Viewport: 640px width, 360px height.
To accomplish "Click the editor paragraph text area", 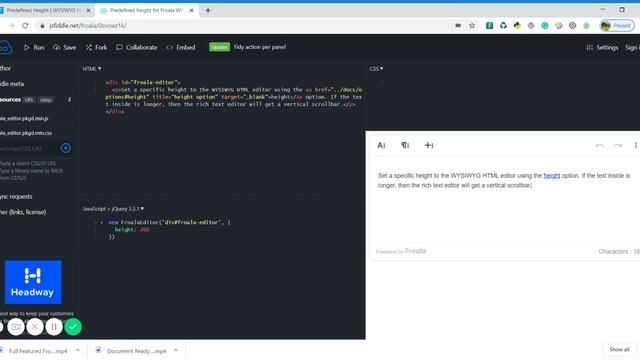I will tap(504, 180).
